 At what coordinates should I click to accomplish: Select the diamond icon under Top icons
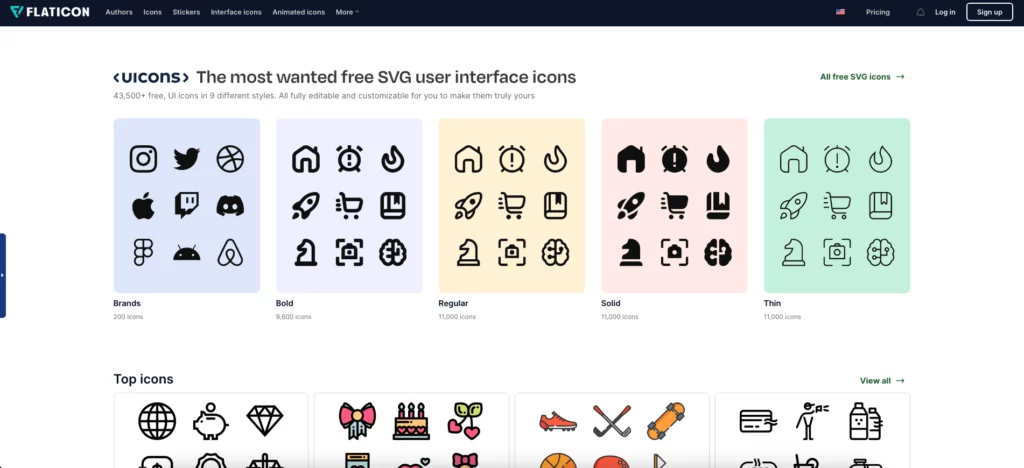click(264, 421)
